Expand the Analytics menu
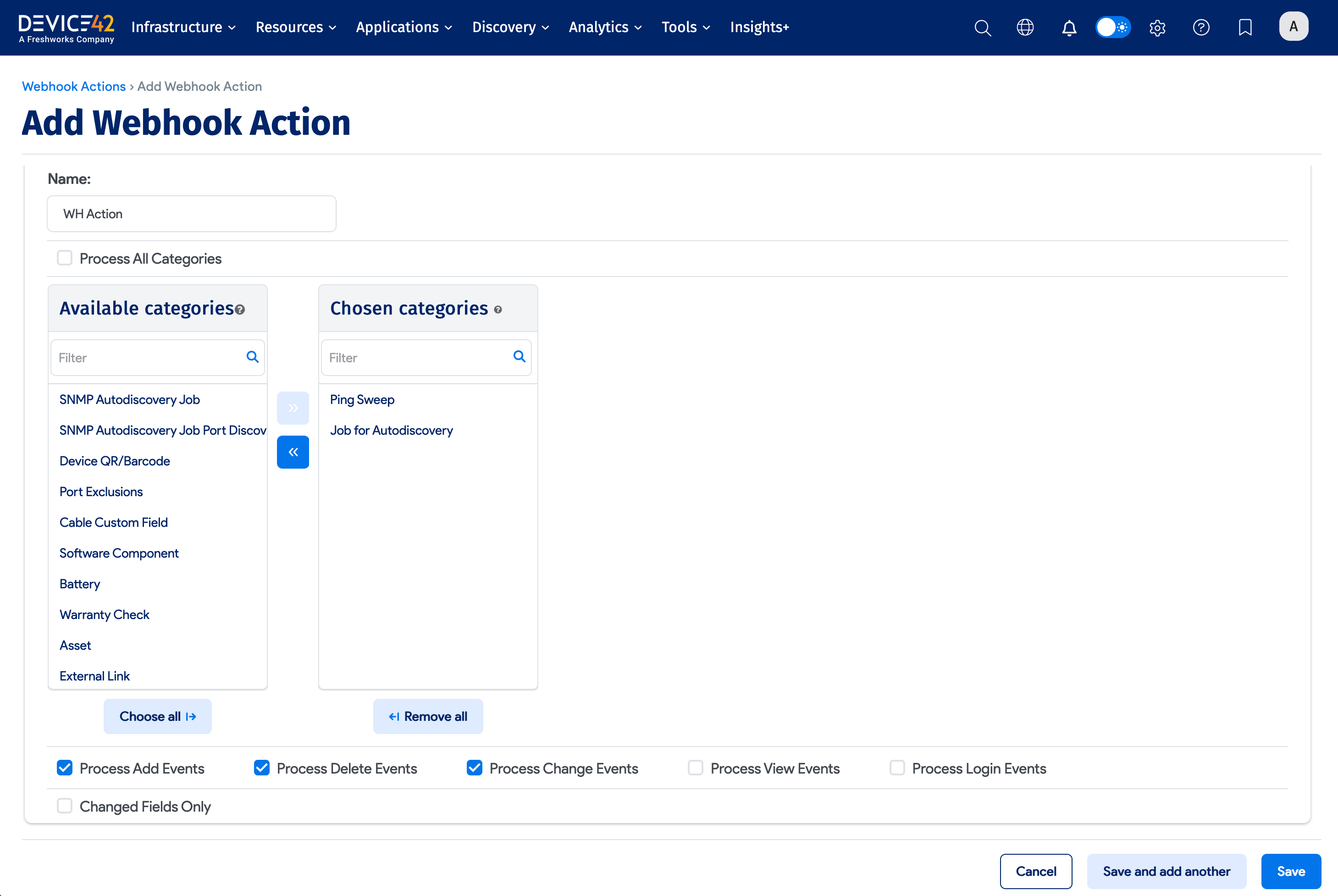Screen dimensions: 1338x896 coord(605,27)
